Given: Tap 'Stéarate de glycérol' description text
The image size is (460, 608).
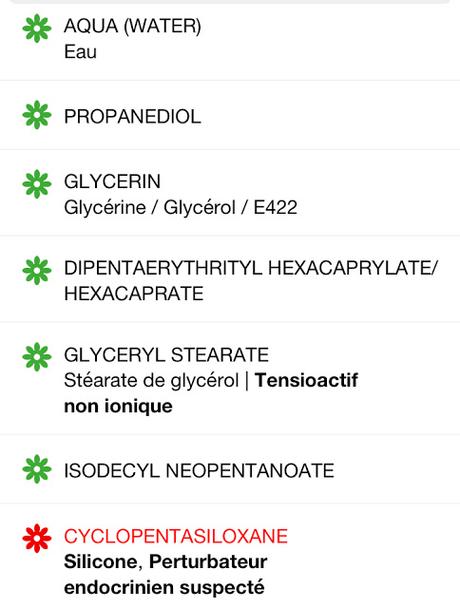Looking at the screenshot, I should pos(151,380).
